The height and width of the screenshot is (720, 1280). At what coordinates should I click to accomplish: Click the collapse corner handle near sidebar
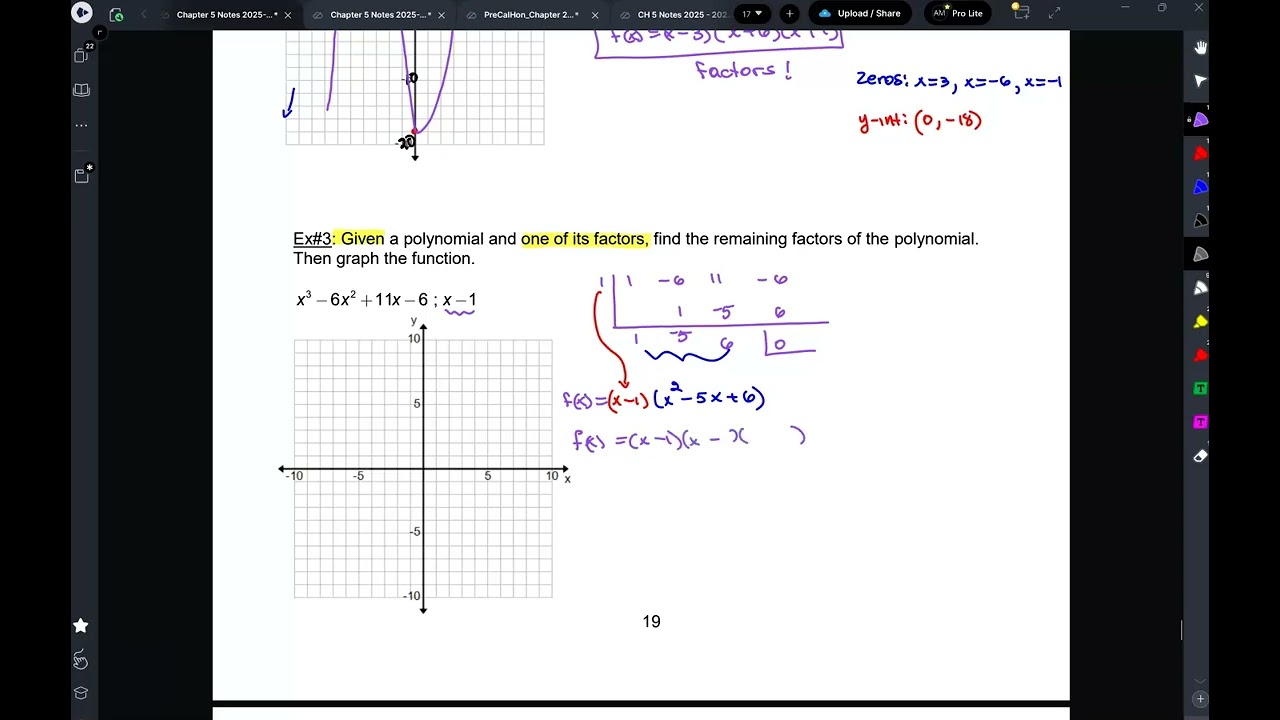100,33
